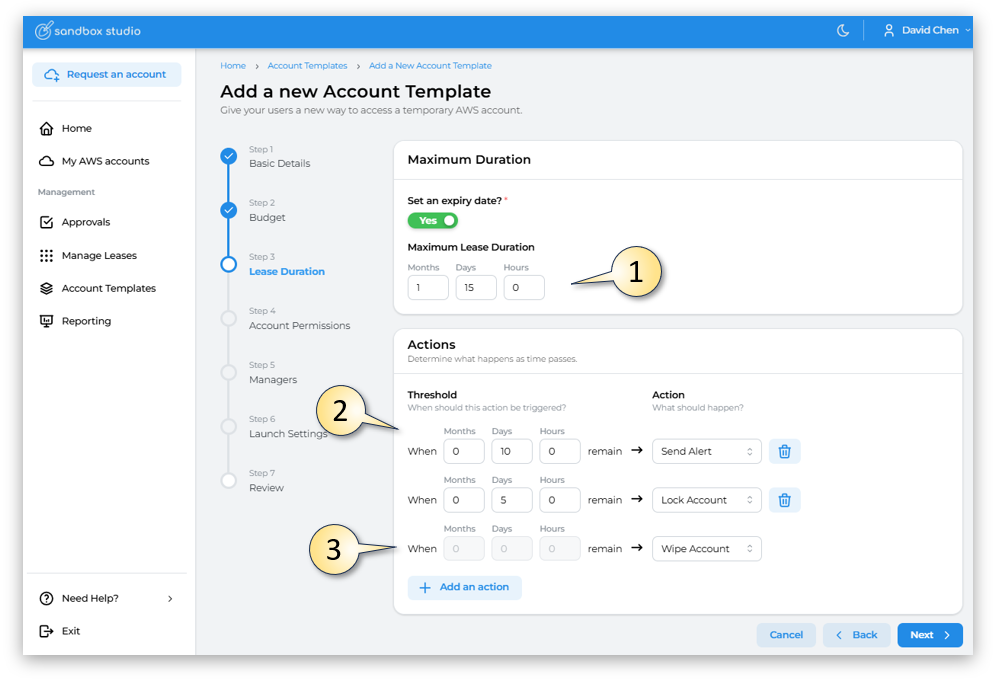Toggle dark mode moon icon
Image resolution: width=1003 pixels, height=683 pixels.
click(843, 31)
